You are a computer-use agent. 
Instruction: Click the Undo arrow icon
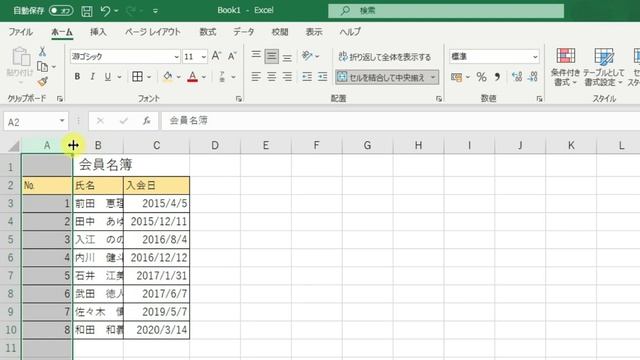(105, 11)
